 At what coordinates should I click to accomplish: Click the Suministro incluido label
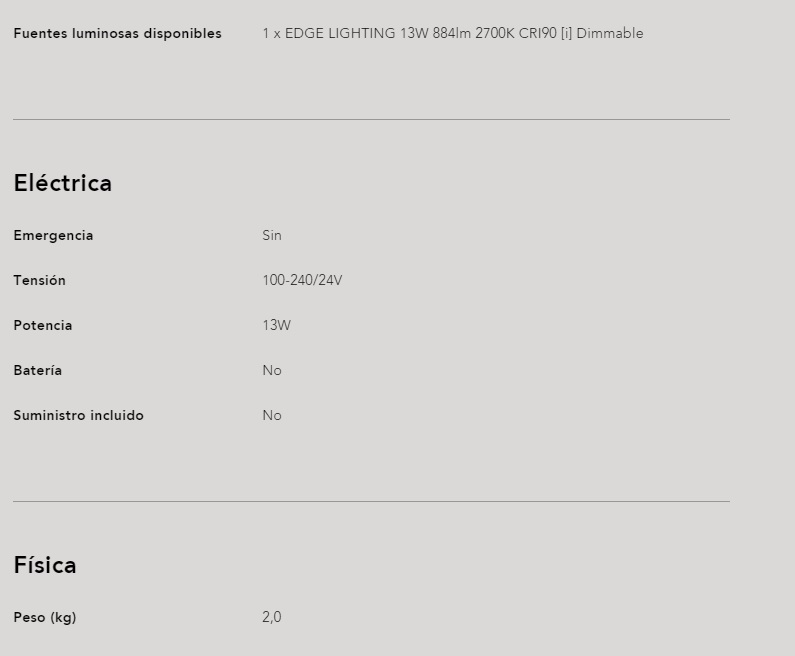(79, 416)
